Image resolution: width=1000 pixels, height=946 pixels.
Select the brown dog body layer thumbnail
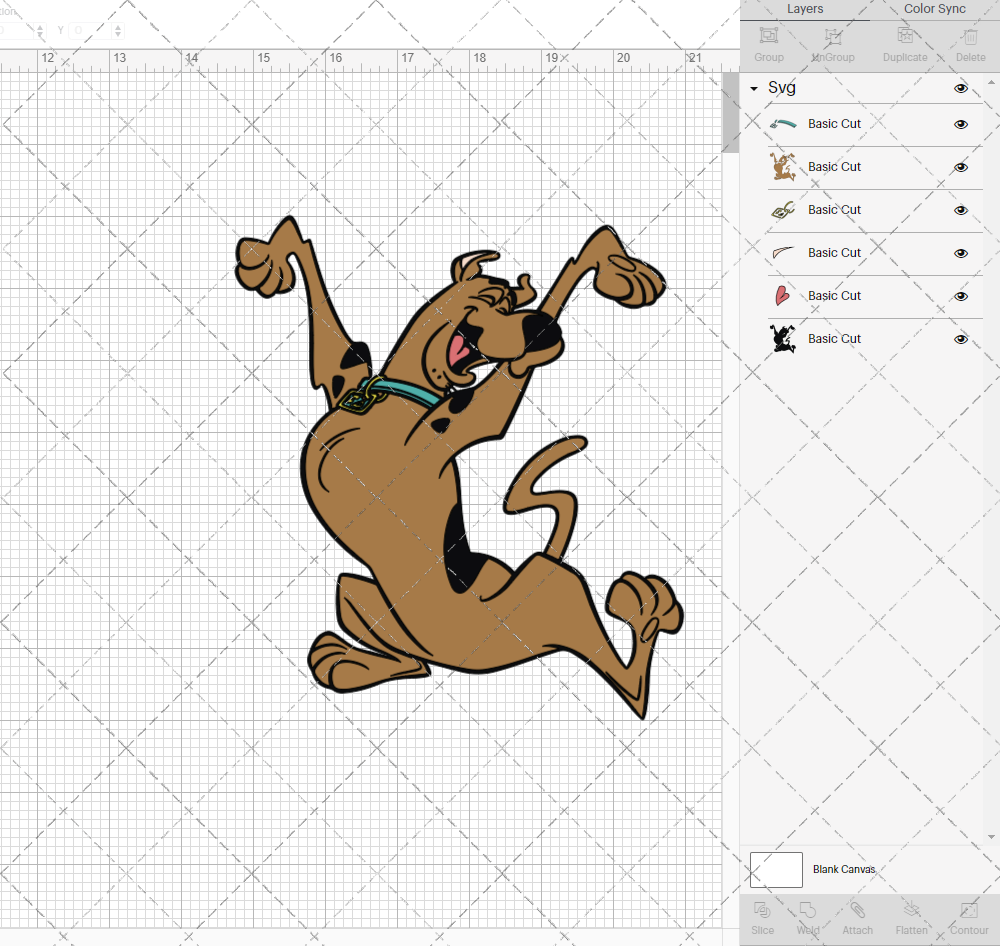783,166
